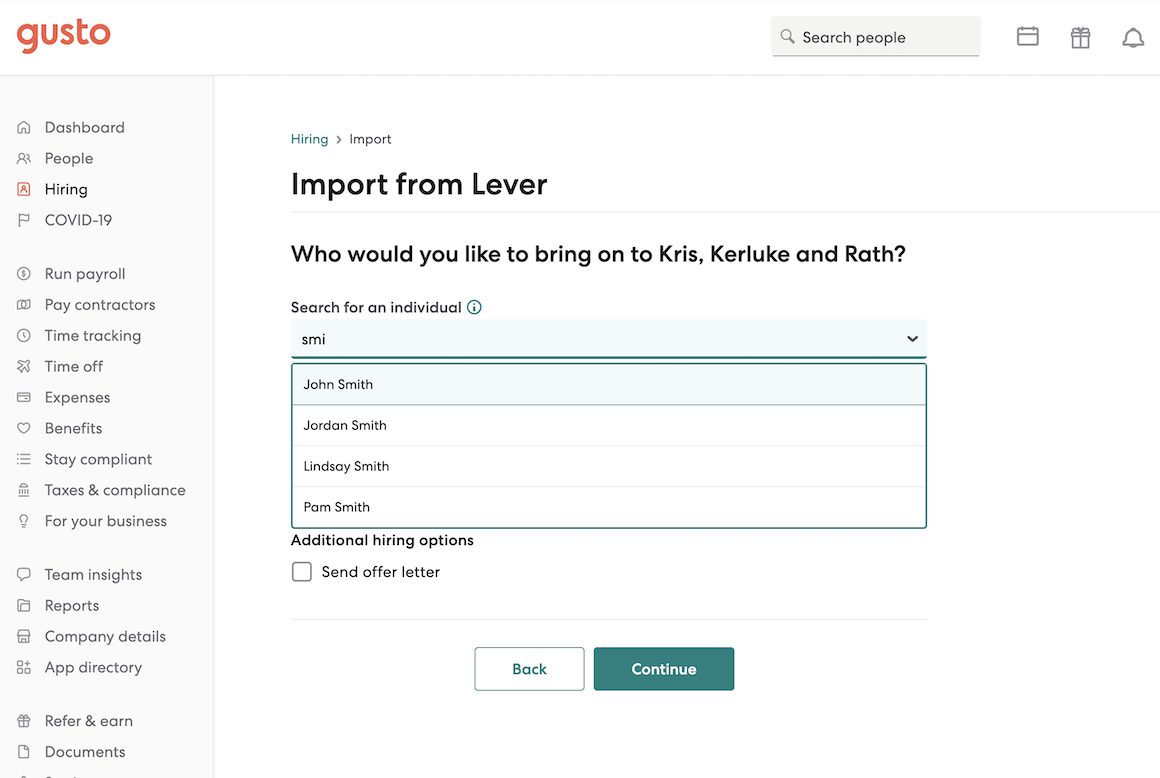The height and width of the screenshot is (778, 1160).
Task: Click the App directory grid icon
Action: point(24,667)
